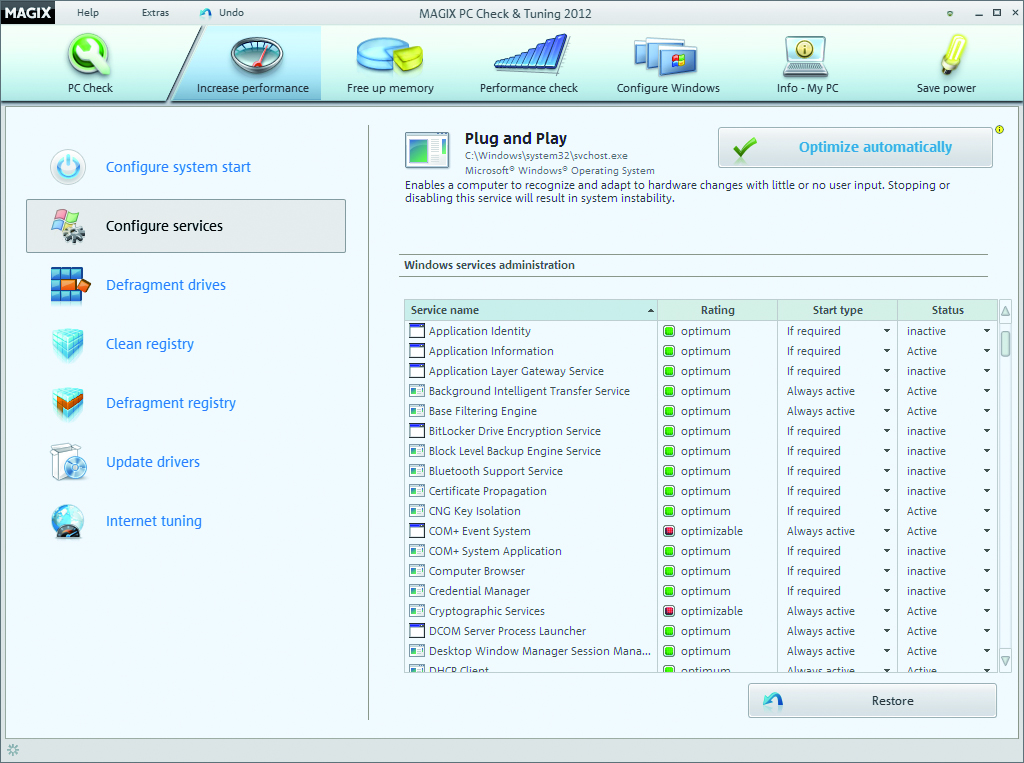Select the COM+ System Application service row
Image resolution: width=1024 pixels, height=763 pixels.
coord(700,551)
